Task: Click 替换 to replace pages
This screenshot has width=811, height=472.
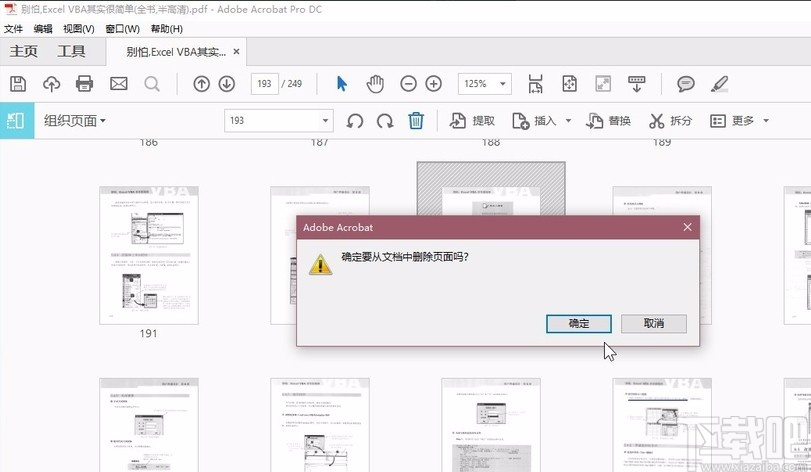Action: pyautogui.click(x=608, y=121)
